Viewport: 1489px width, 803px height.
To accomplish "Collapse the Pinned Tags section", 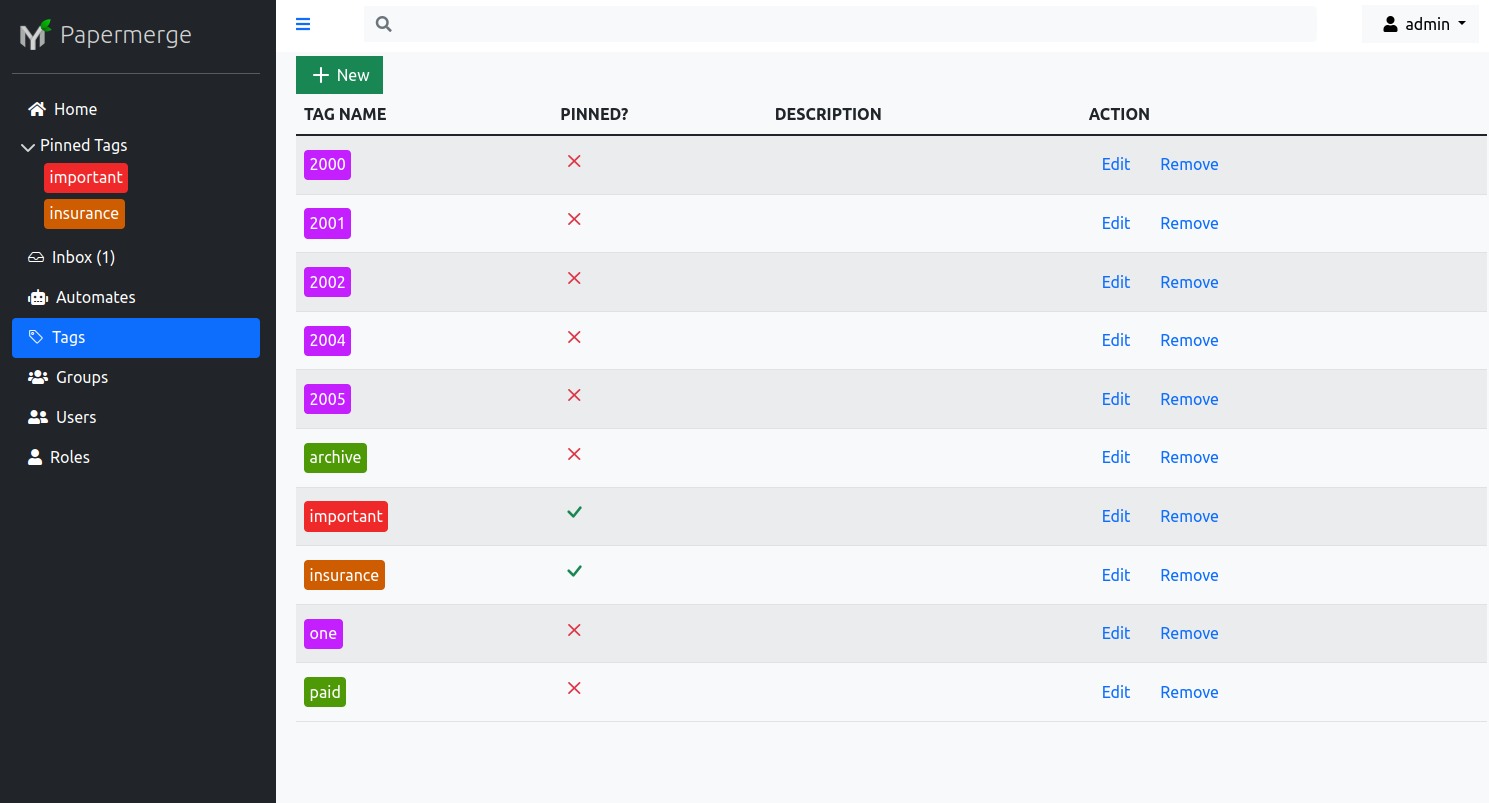I will 28,146.
